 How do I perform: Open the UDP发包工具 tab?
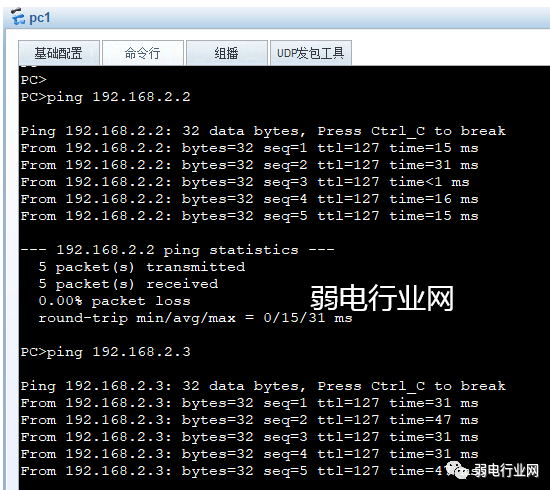(310, 53)
